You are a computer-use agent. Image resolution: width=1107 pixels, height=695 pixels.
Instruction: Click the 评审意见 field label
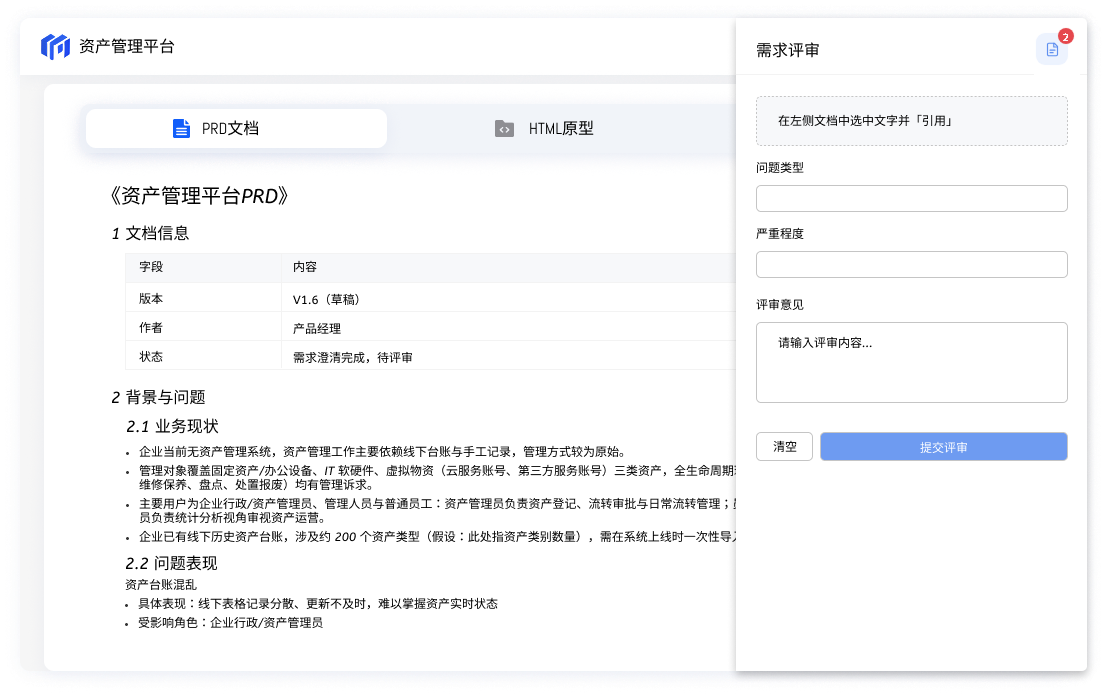click(x=780, y=304)
